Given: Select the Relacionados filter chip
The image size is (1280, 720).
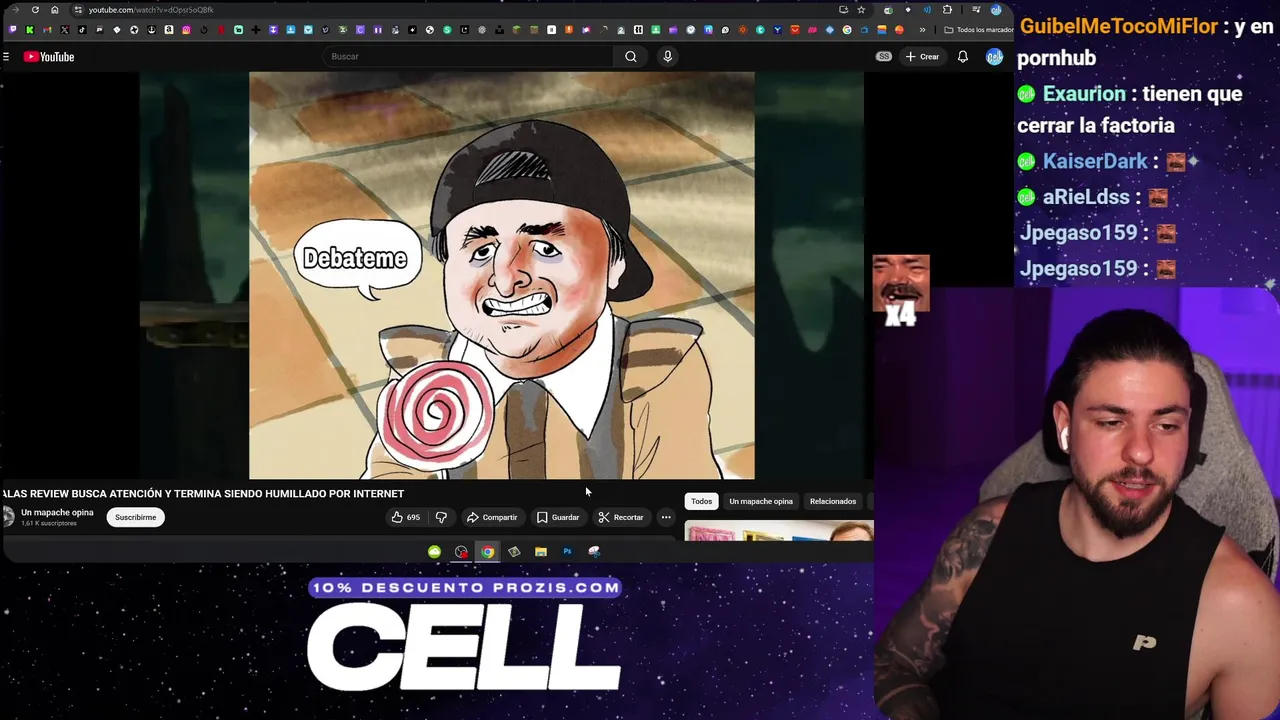Looking at the screenshot, I should click(833, 501).
